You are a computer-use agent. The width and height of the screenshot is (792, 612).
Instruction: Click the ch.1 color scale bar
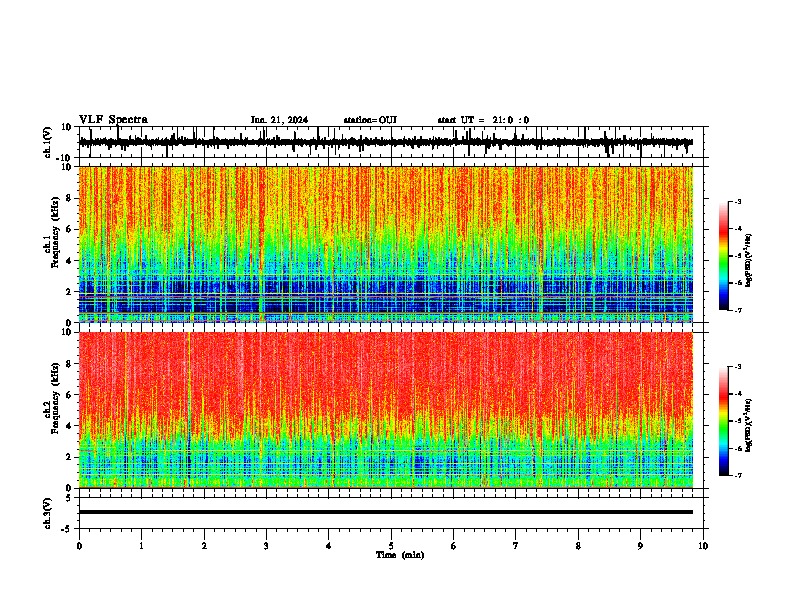[723, 256]
